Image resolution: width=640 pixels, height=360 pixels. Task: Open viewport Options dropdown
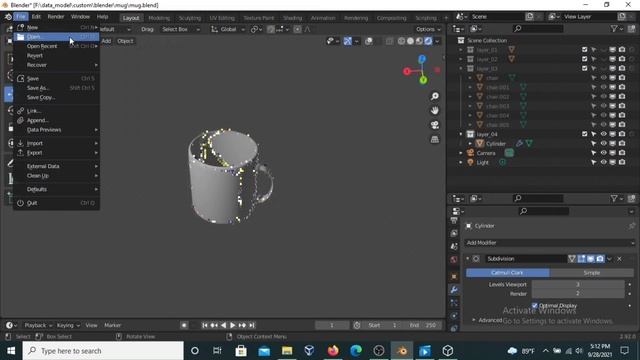[x=428, y=29]
